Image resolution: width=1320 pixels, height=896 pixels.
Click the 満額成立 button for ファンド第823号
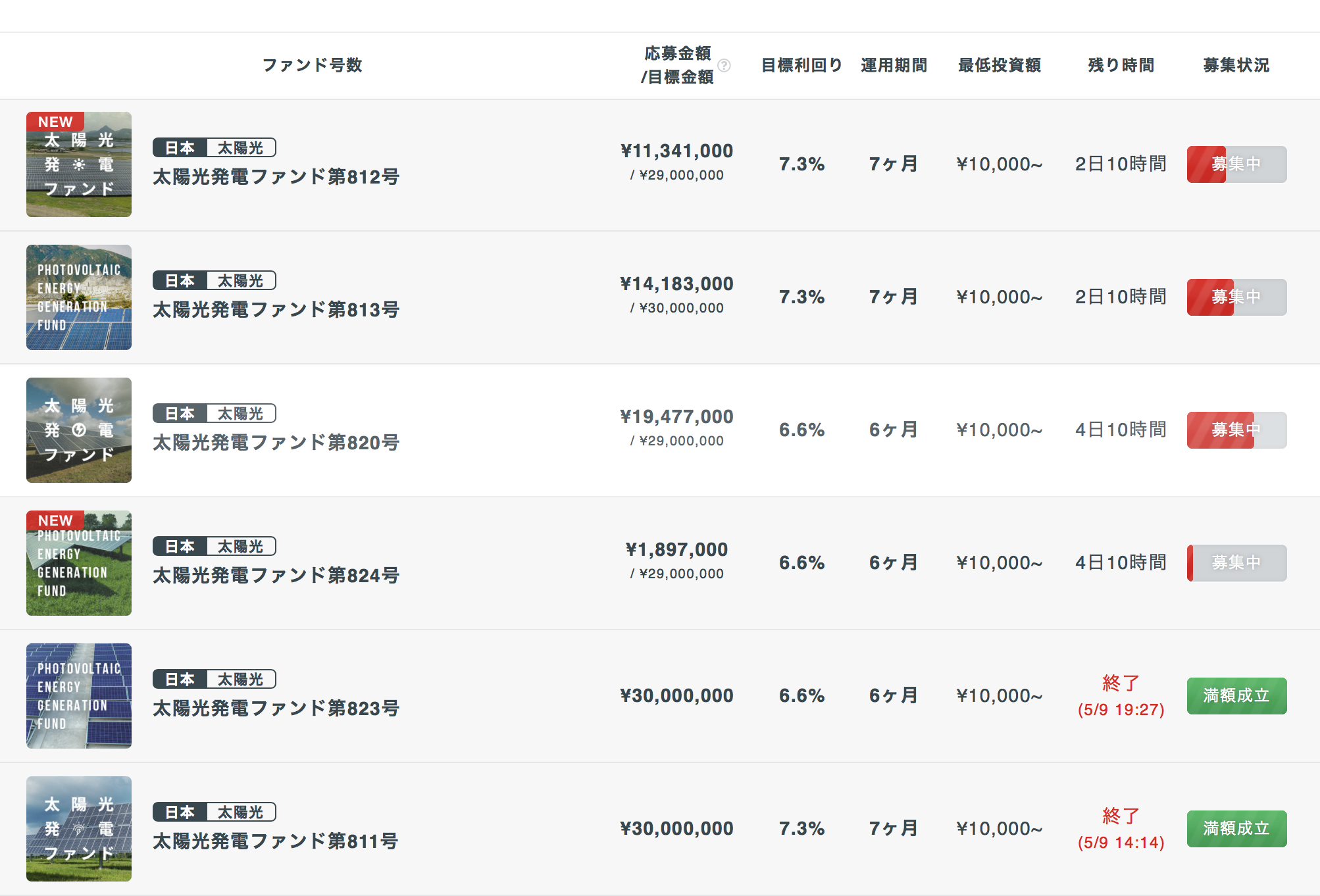point(1236,695)
